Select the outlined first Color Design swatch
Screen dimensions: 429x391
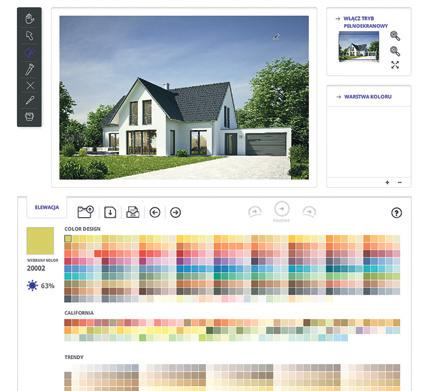click(68, 238)
